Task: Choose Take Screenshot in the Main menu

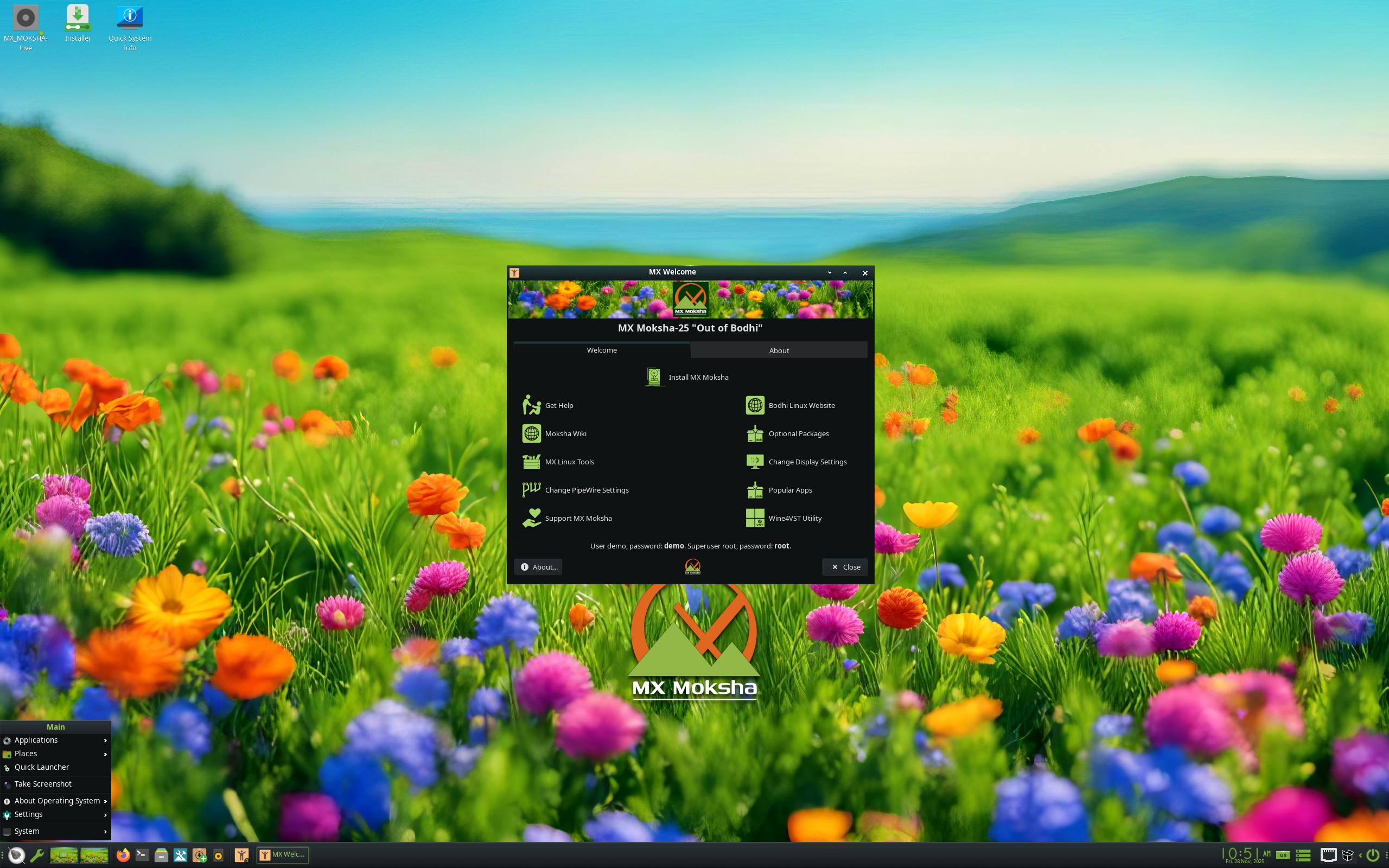Action: [x=55, y=783]
